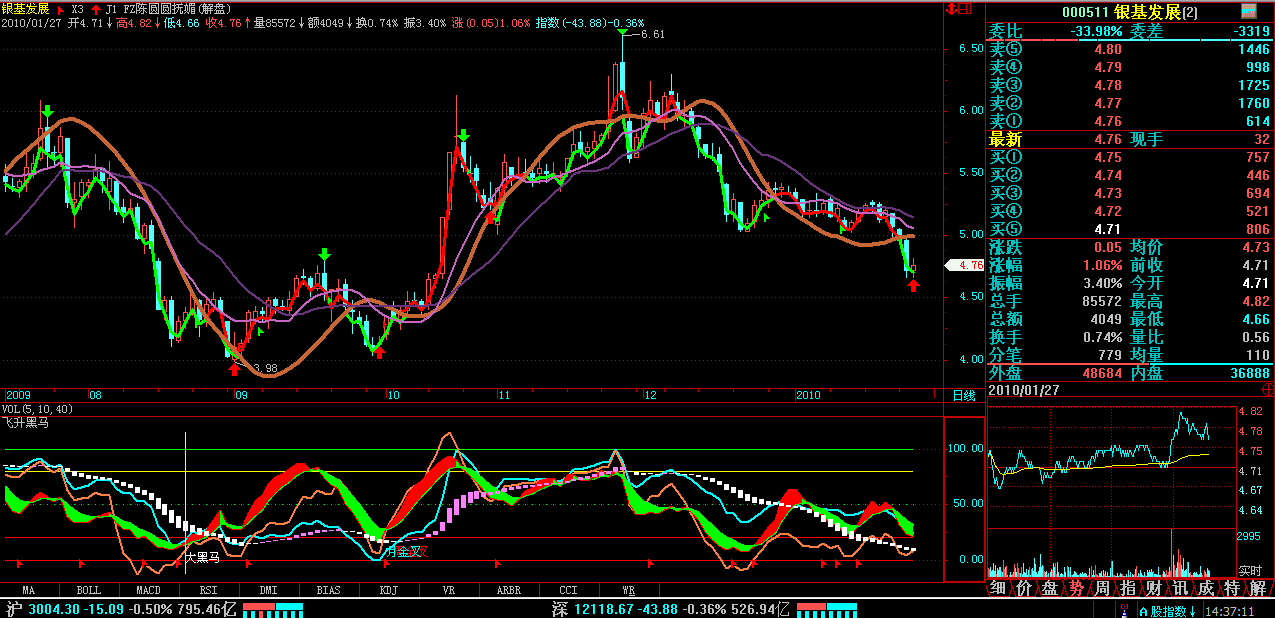Select the BOLL indicator tab
The width and height of the screenshot is (1275, 618).
point(88,590)
